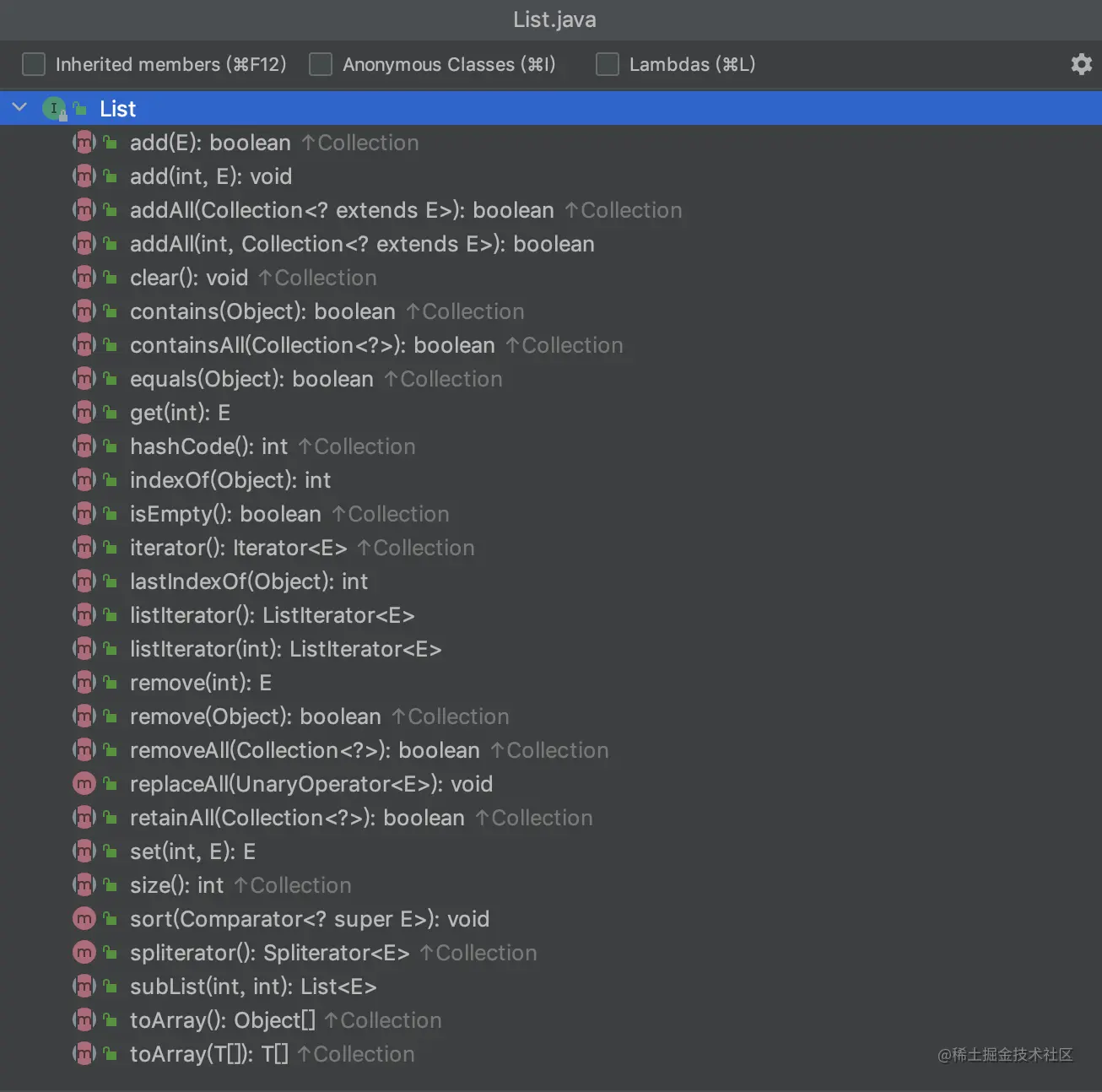Collapse the List interface node
The width and height of the screenshot is (1102, 1092).
coord(20,108)
